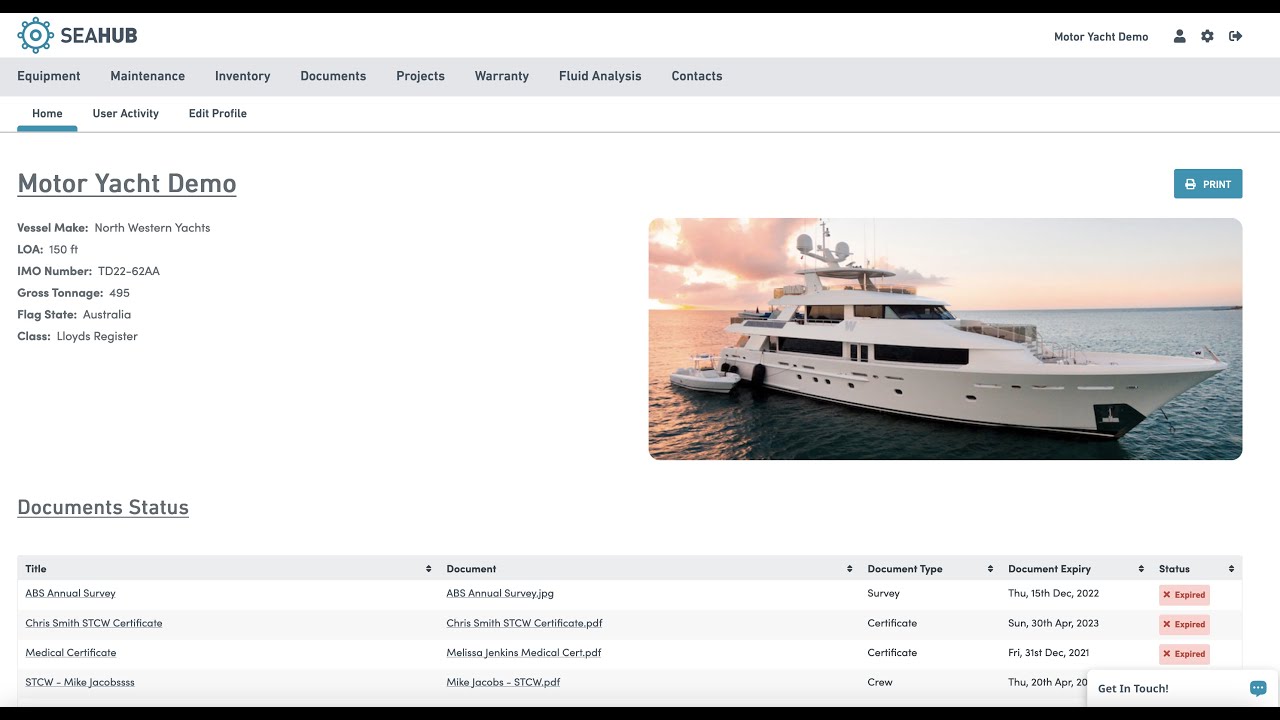This screenshot has width=1280, height=720.
Task: Open Chris Smith STCW Certificate.pdf file
Action: pos(524,623)
